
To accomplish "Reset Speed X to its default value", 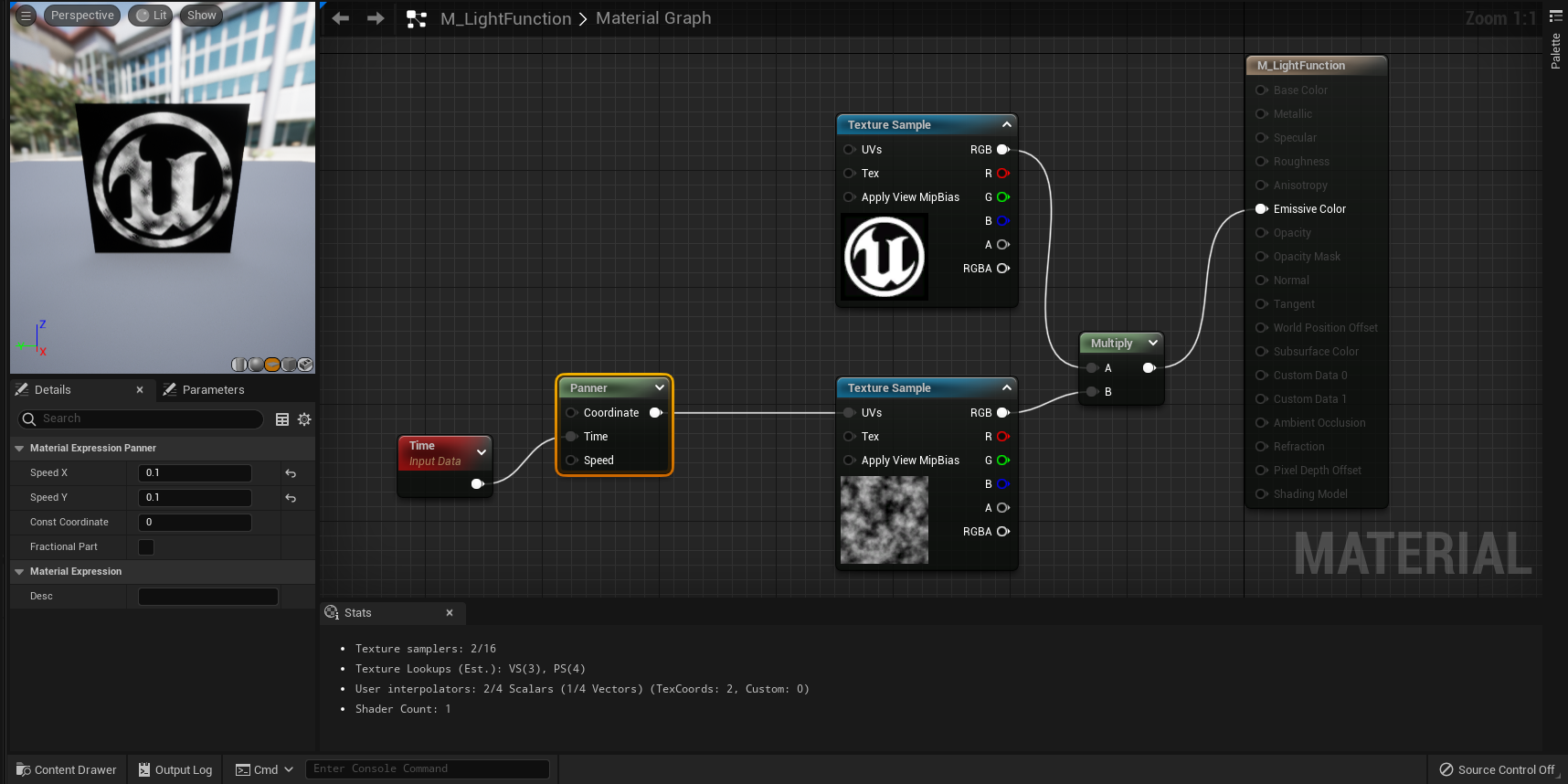I will click(291, 473).
